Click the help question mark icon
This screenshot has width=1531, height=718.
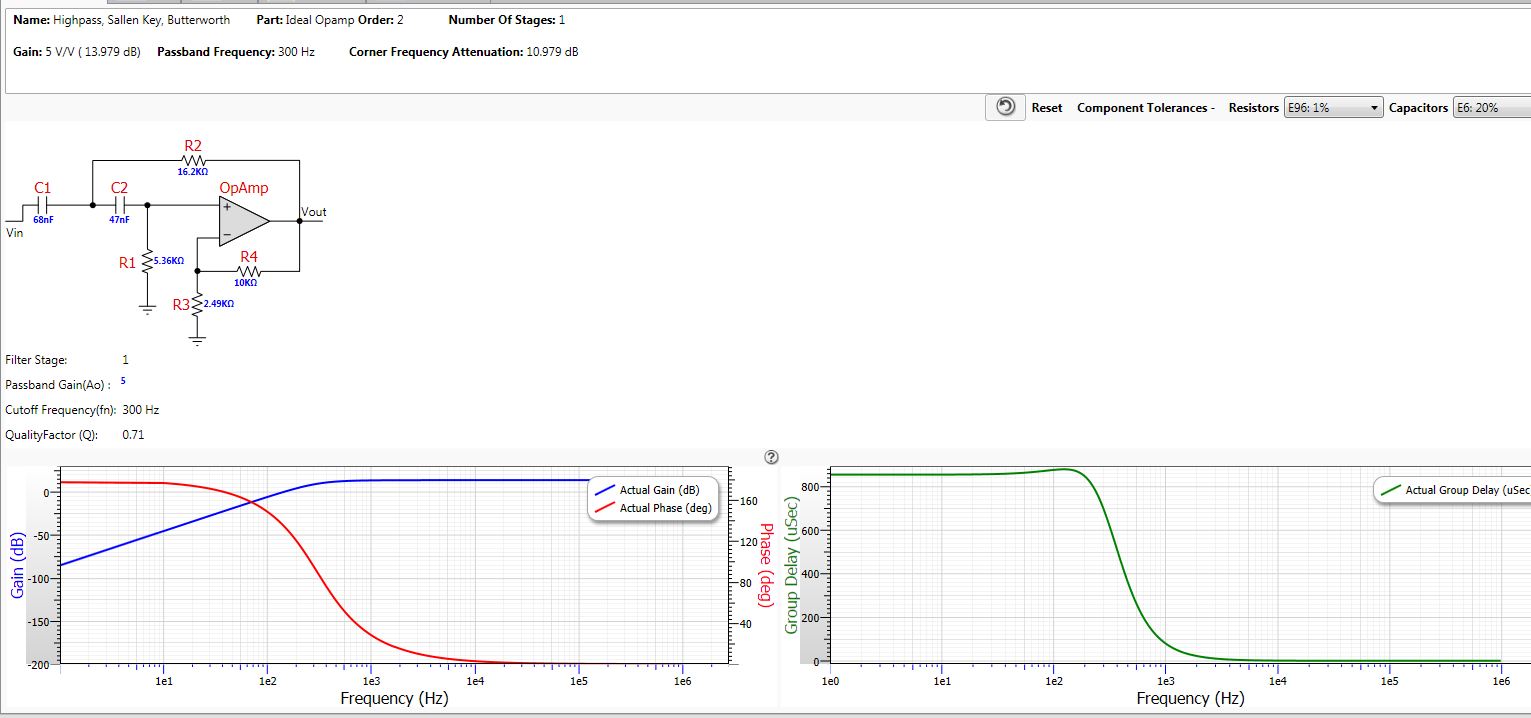(771, 457)
